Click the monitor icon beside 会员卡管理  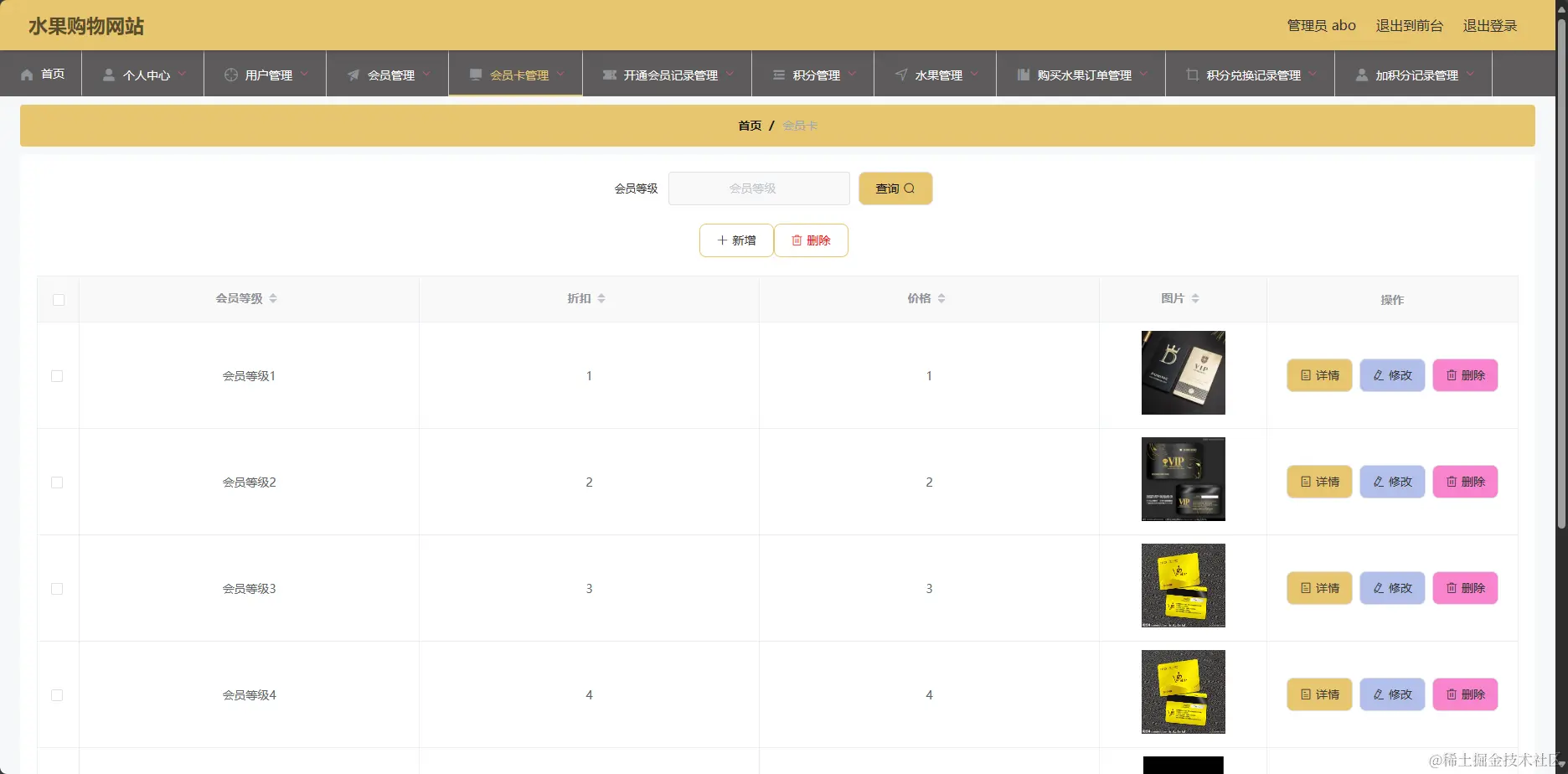pyautogui.click(x=476, y=75)
